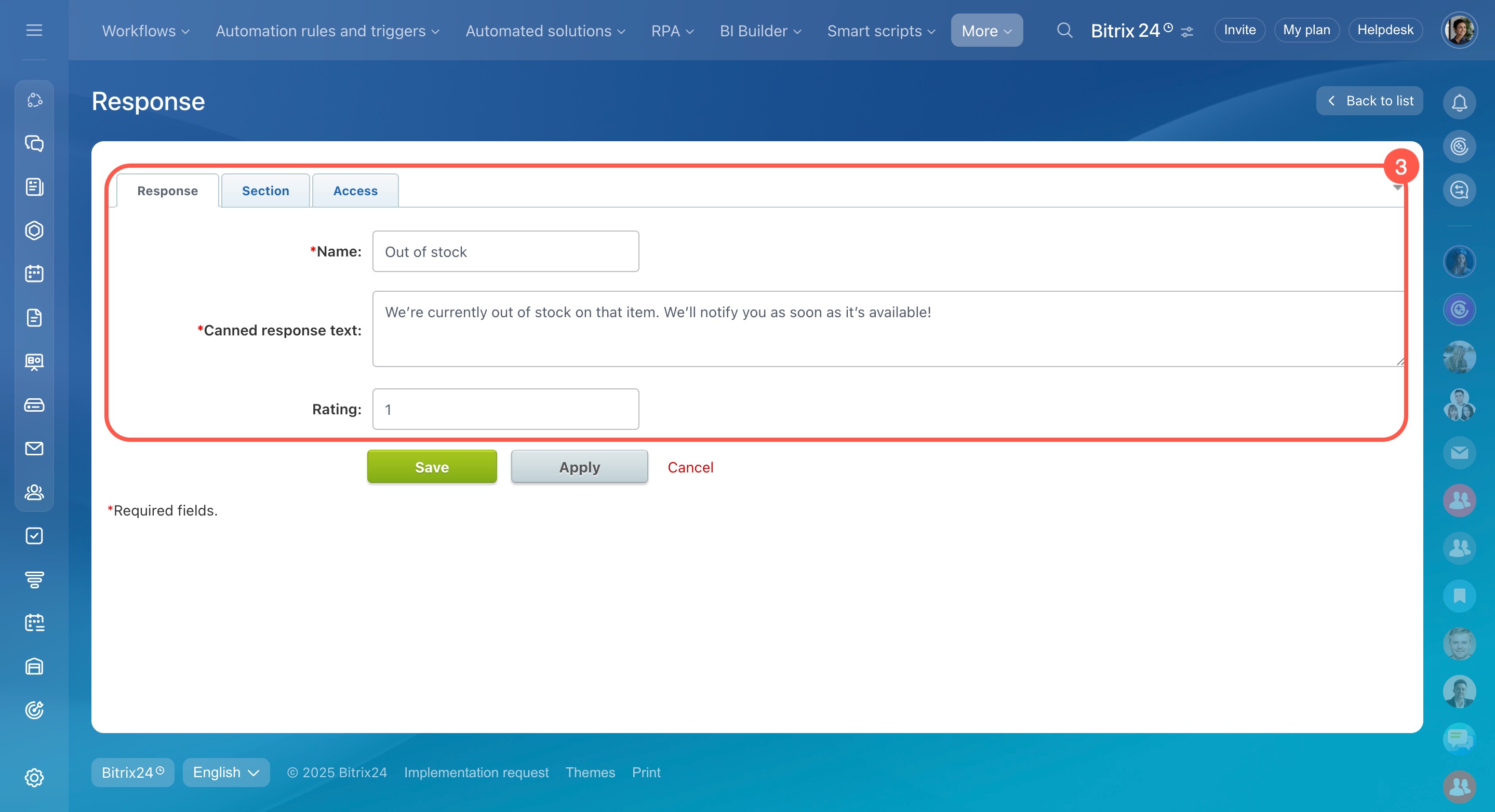This screenshot has width=1495, height=812.
Task: Click the Rating input field
Action: click(x=505, y=409)
